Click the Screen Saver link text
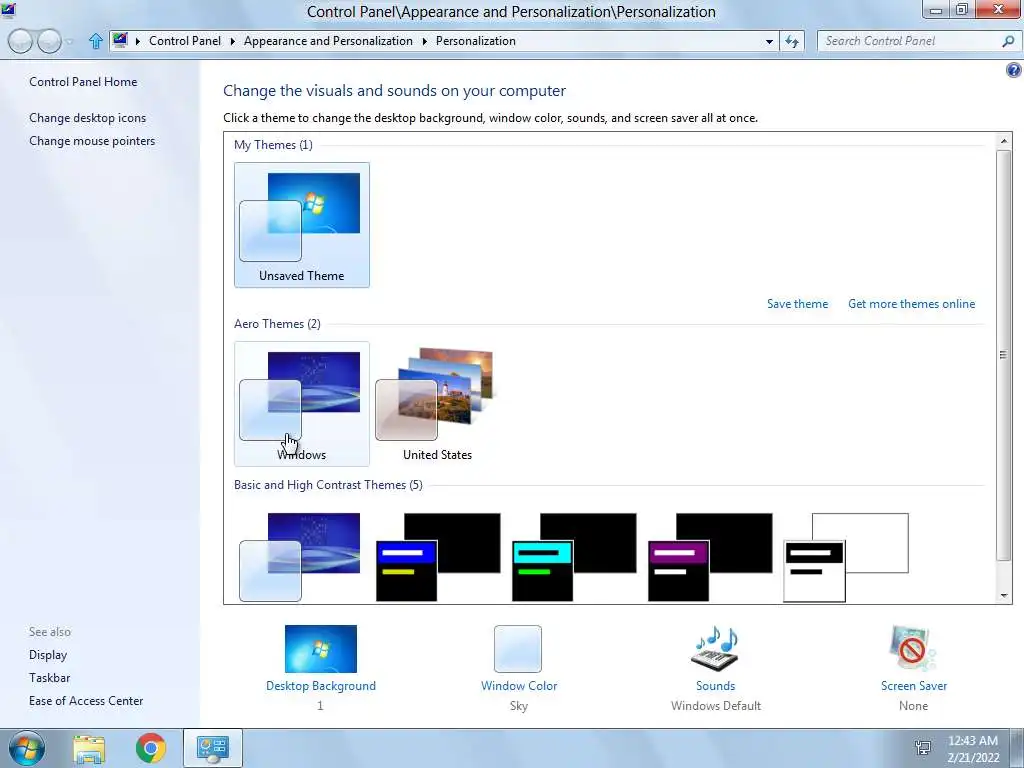The image size is (1024, 768). pyautogui.click(x=914, y=686)
